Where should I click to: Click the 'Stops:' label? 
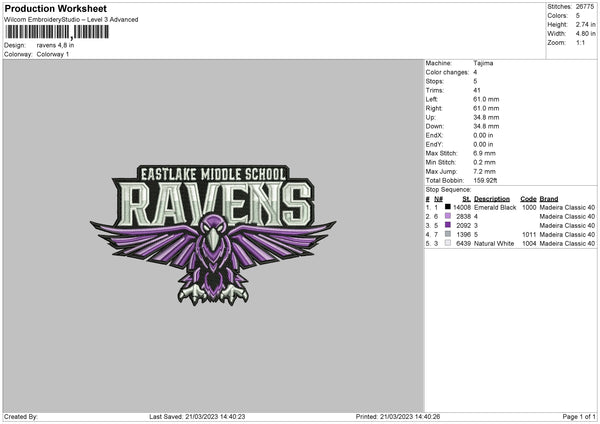click(435, 82)
